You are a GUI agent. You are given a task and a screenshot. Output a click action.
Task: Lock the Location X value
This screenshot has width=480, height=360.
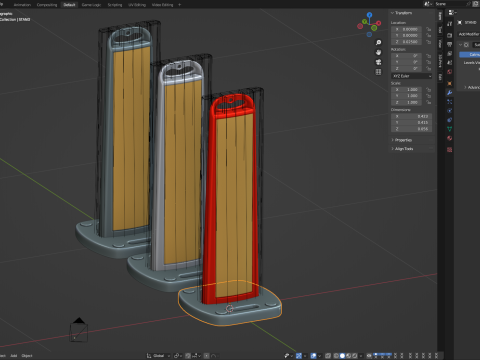point(429,29)
